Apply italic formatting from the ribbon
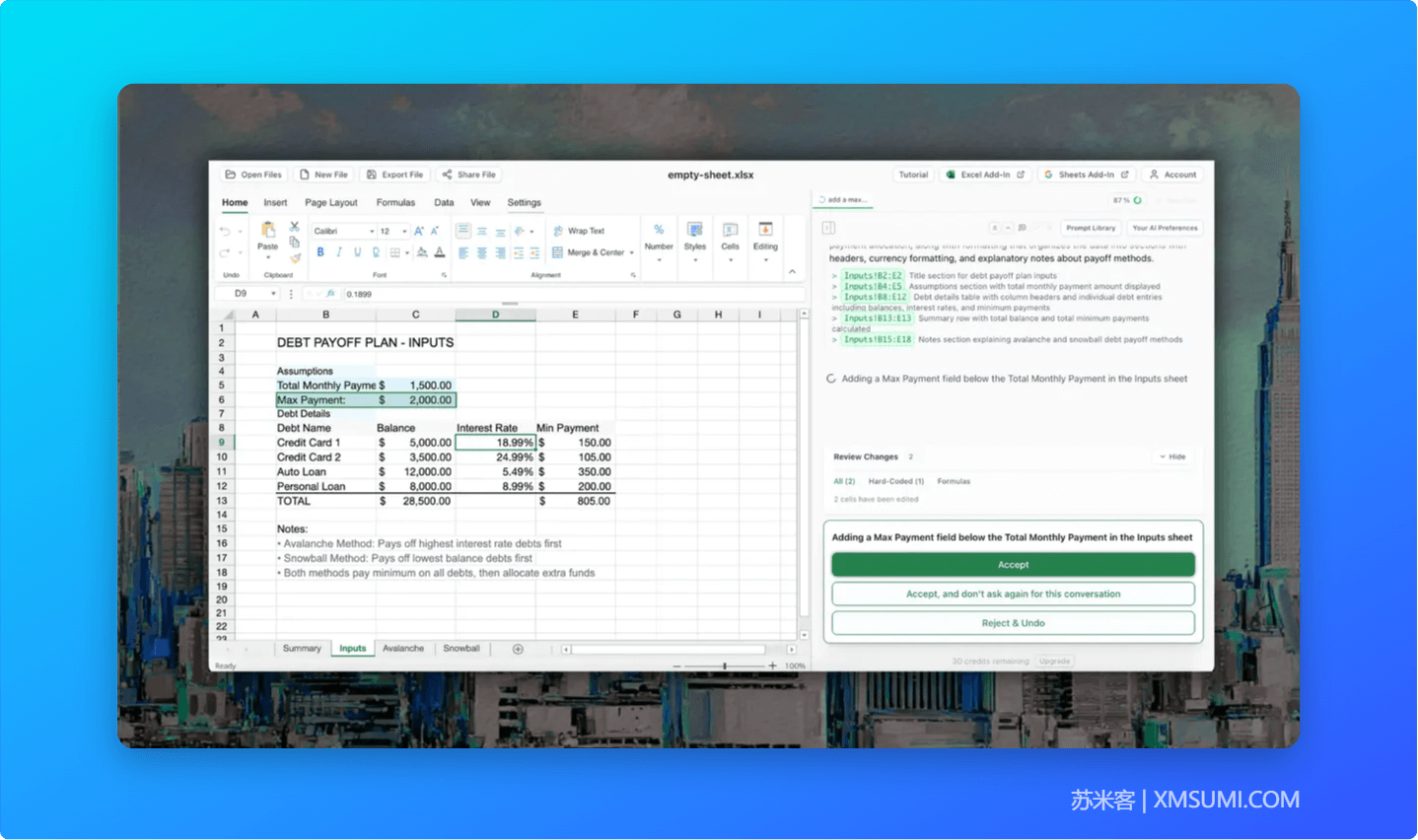The height and width of the screenshot is (840, 1418). click(338, 252)
